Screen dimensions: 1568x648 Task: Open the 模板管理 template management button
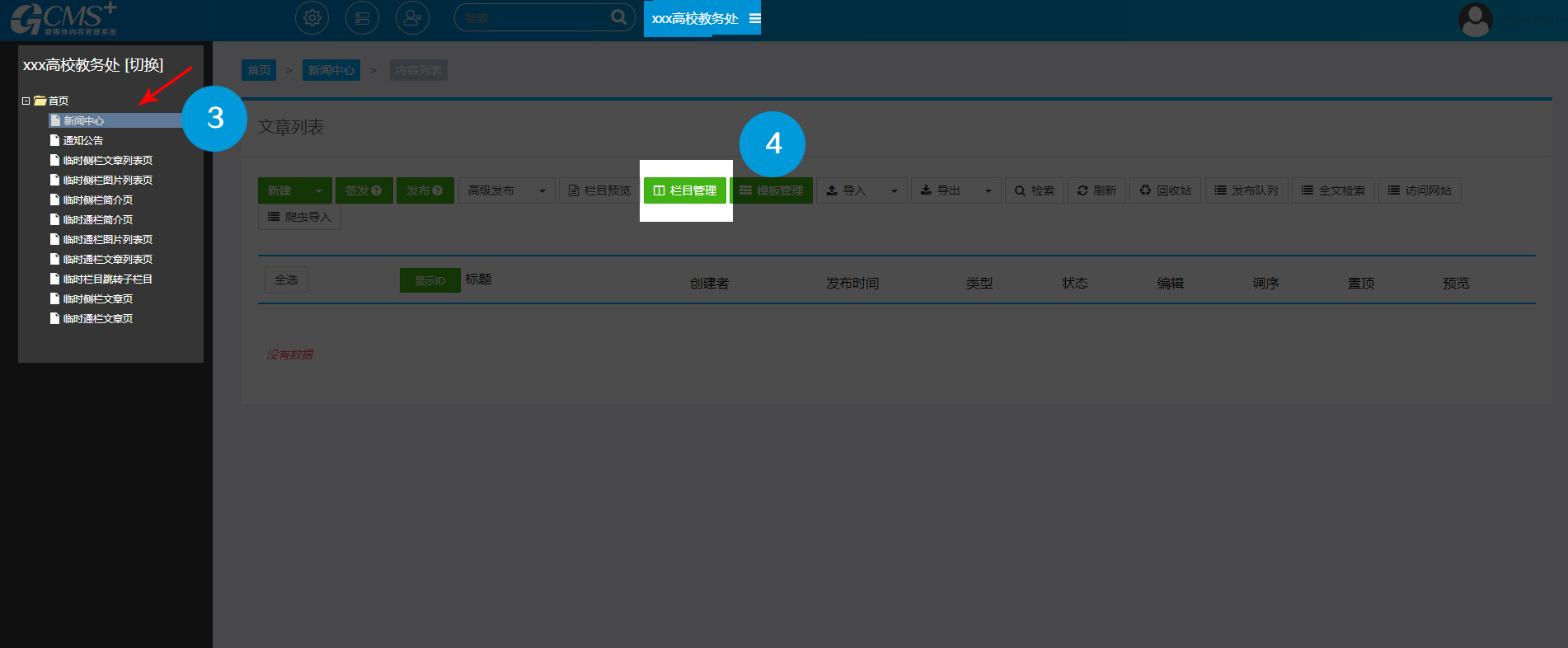(x=772, y=190)
